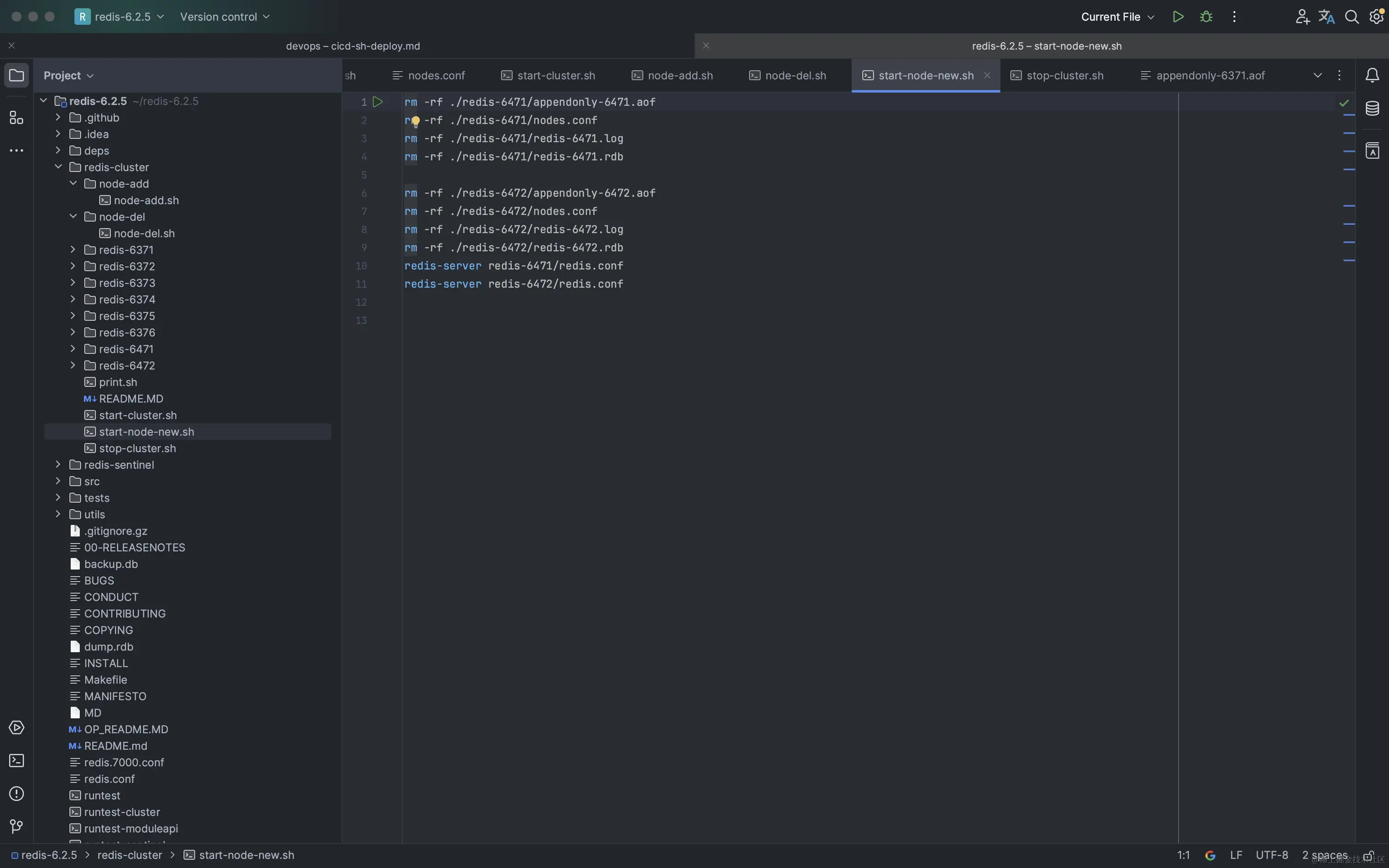Open the AI Assistant sidebar icon

1372,151
